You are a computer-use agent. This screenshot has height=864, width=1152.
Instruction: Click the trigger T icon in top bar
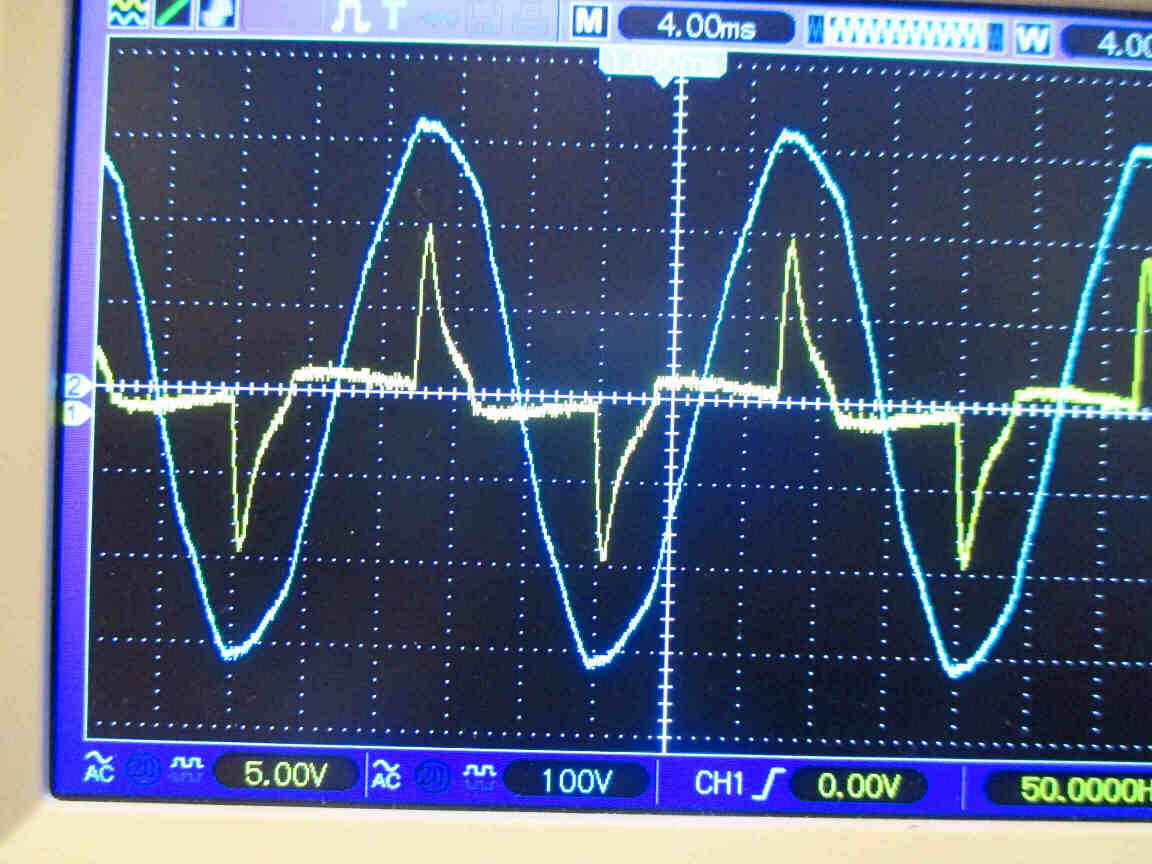click(x=393, y=15)
